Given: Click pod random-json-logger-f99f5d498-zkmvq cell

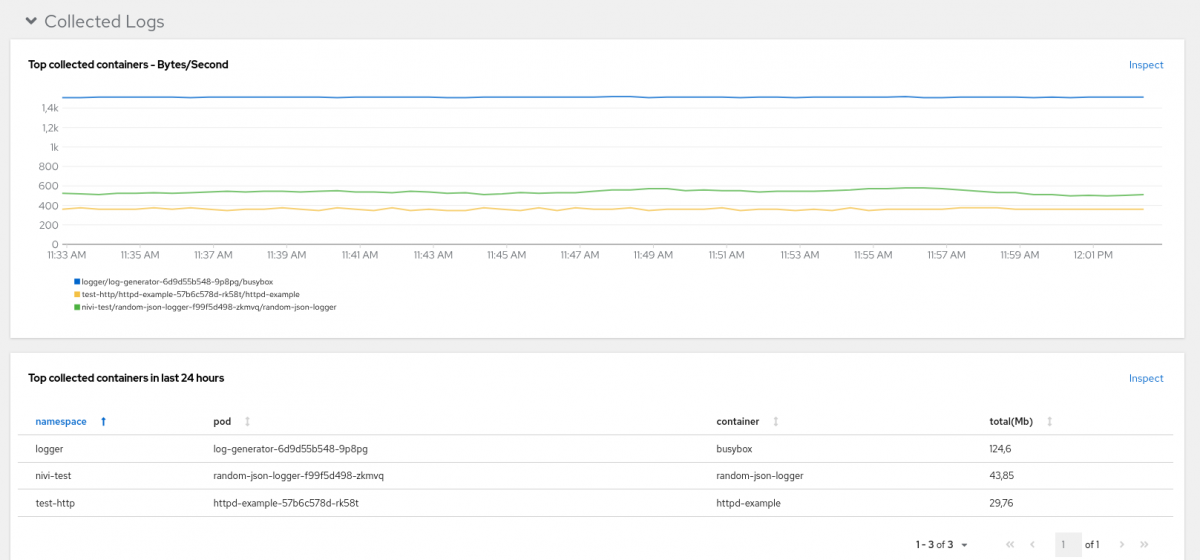Looking at the screenshot, I should click(x=298, y=476).
